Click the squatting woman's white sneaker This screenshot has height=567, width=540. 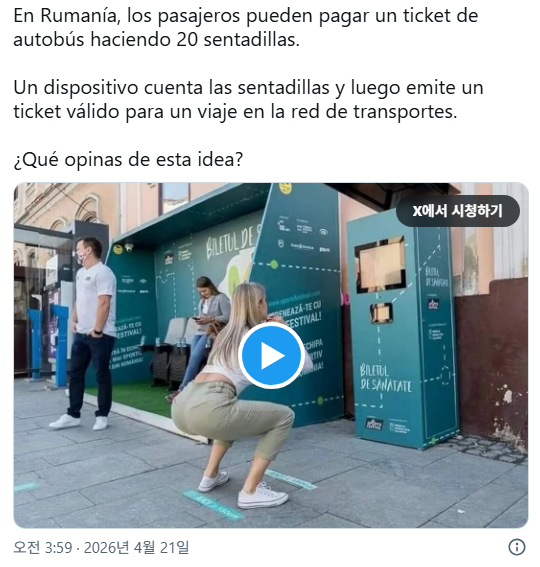[x=263, y=497]
